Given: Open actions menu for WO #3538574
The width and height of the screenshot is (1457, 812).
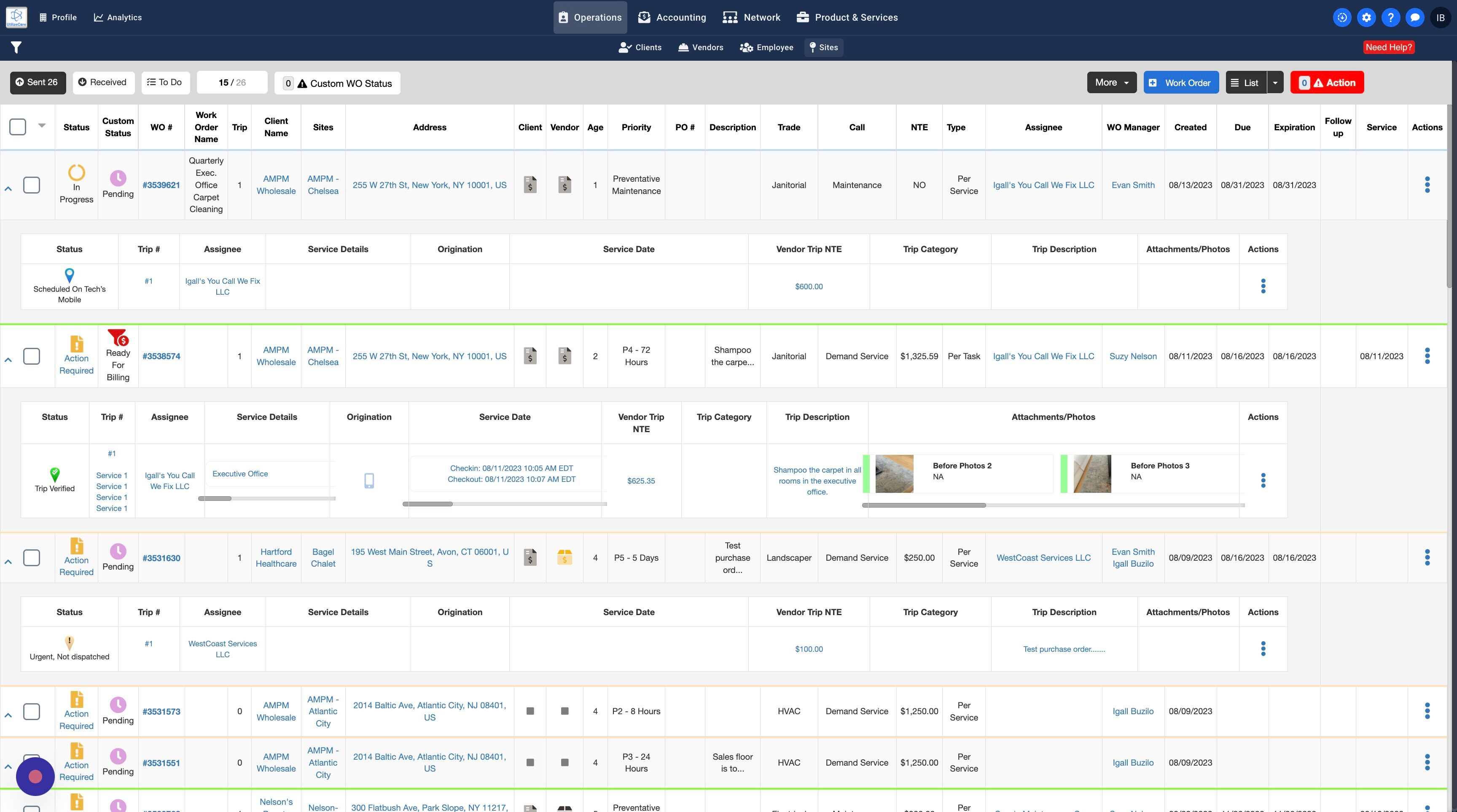Looking at the screenshot, I should [1427, 356].
